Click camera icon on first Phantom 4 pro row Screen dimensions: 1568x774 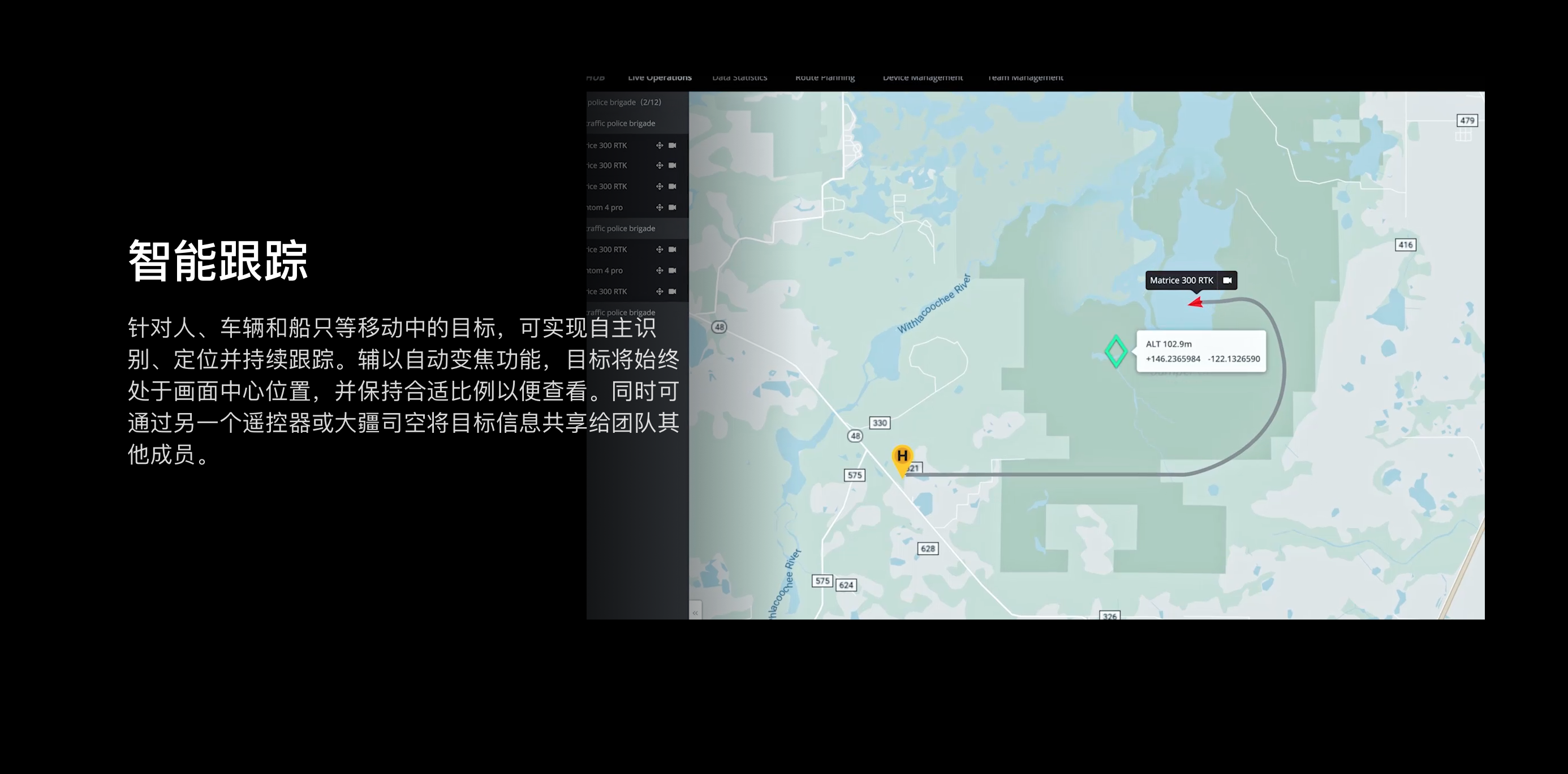672,208
